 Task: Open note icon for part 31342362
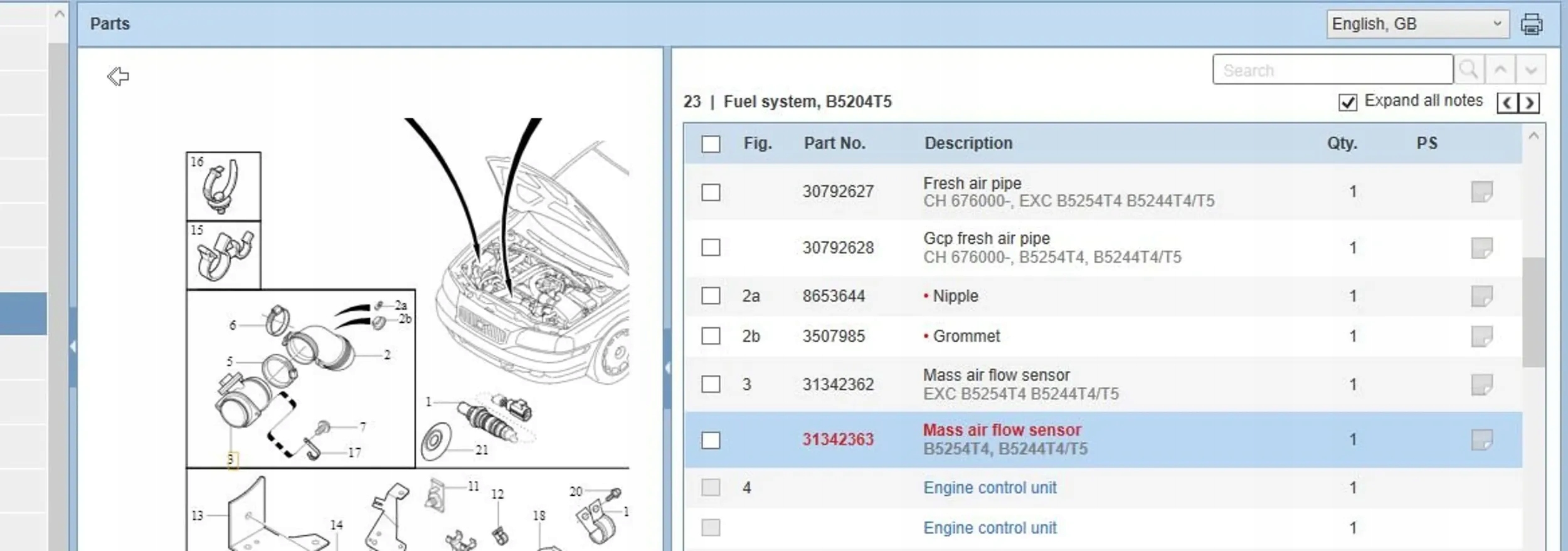pos(1481,384)
